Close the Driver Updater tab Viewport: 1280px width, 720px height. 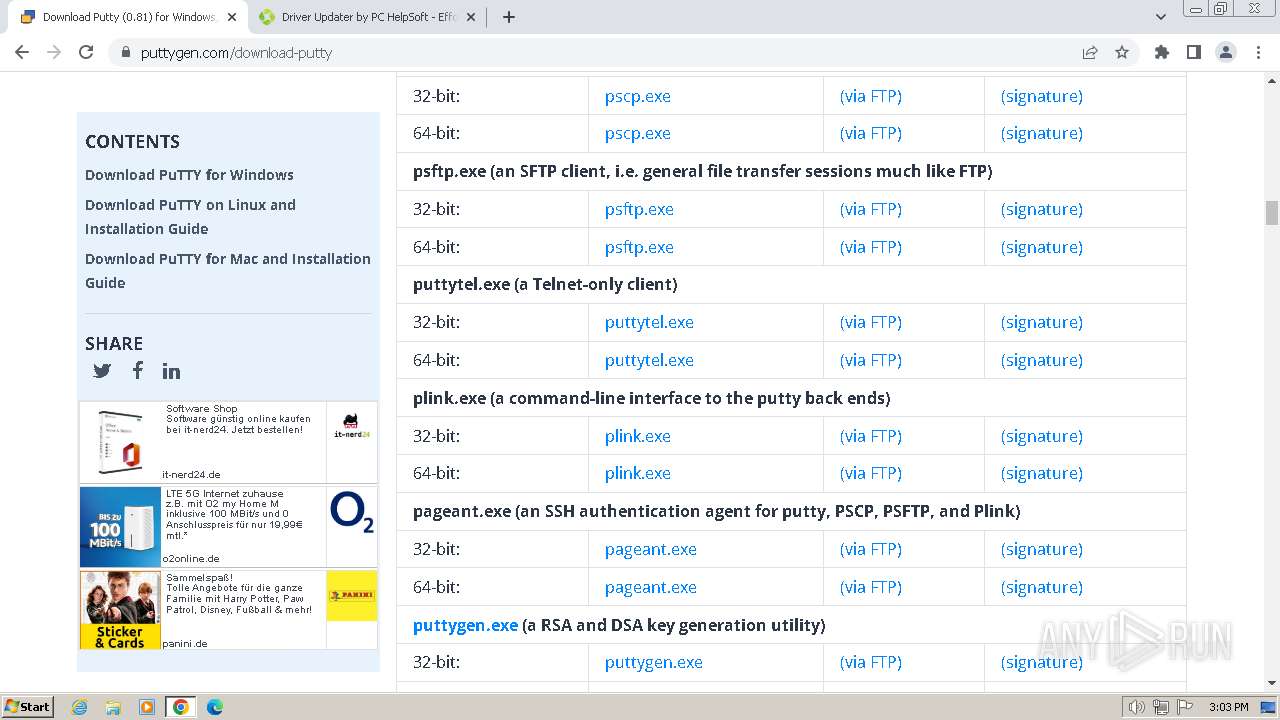(x=470, y=17)
